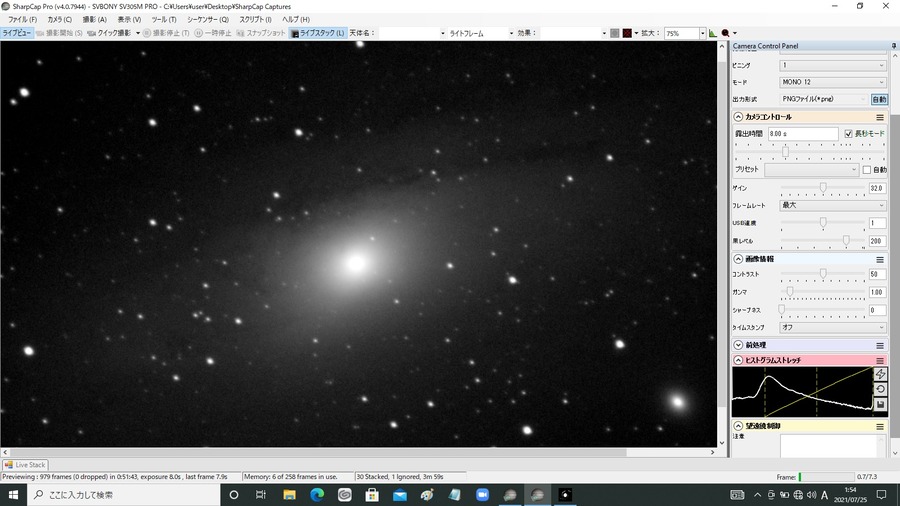900x506 pixels.
Task: Open the 画像情報 section hamburger menu
Action: click(880, 259)
